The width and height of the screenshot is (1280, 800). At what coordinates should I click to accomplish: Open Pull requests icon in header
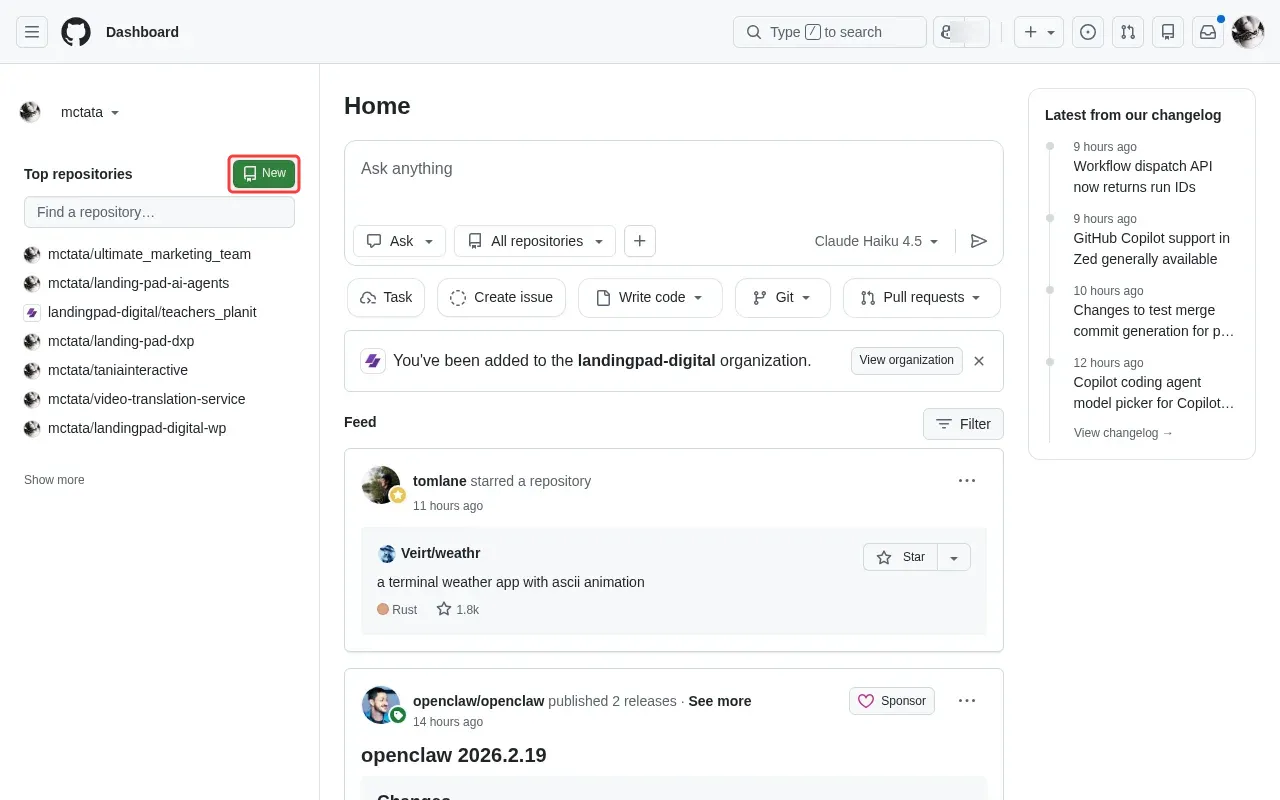click(1128, 32)
